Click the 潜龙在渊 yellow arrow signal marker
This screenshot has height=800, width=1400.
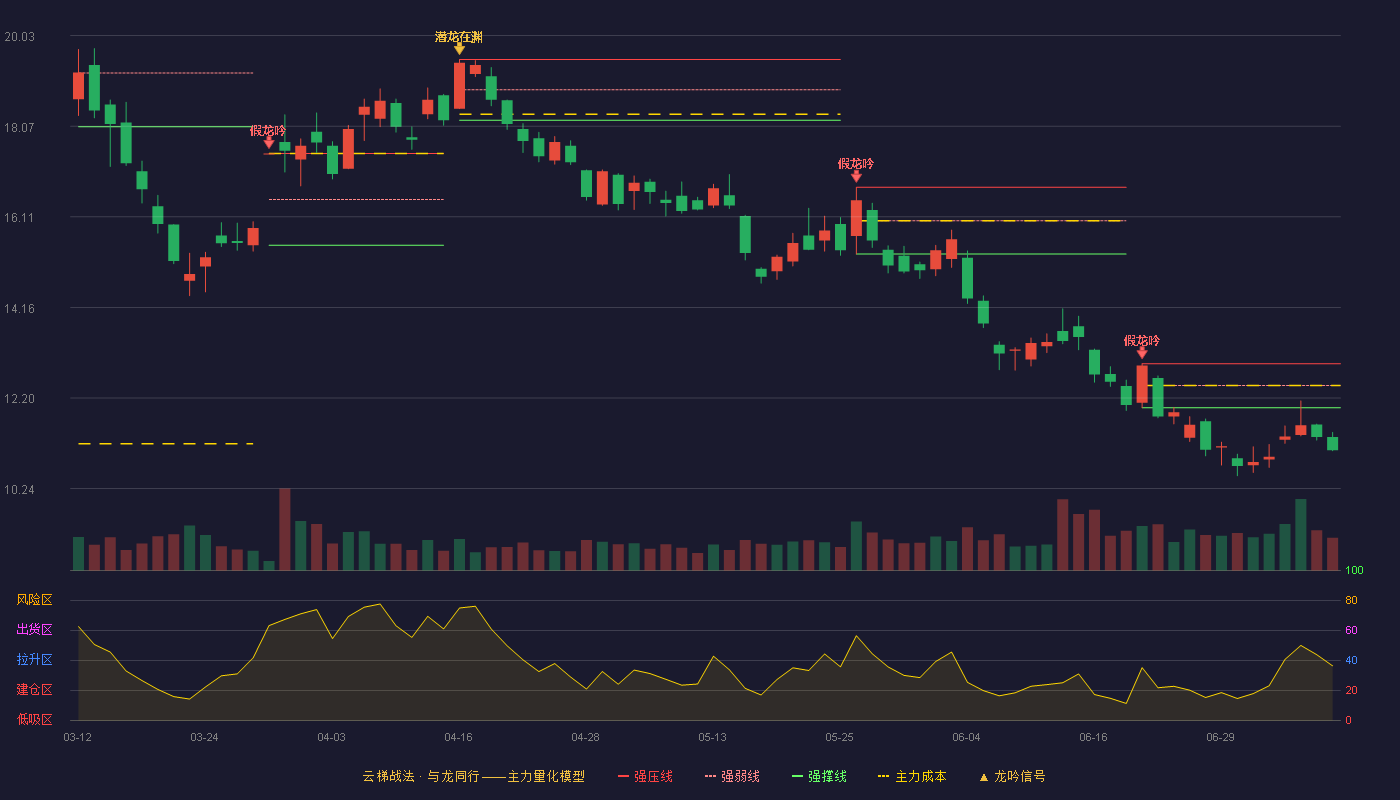click(x=459, y=49)
